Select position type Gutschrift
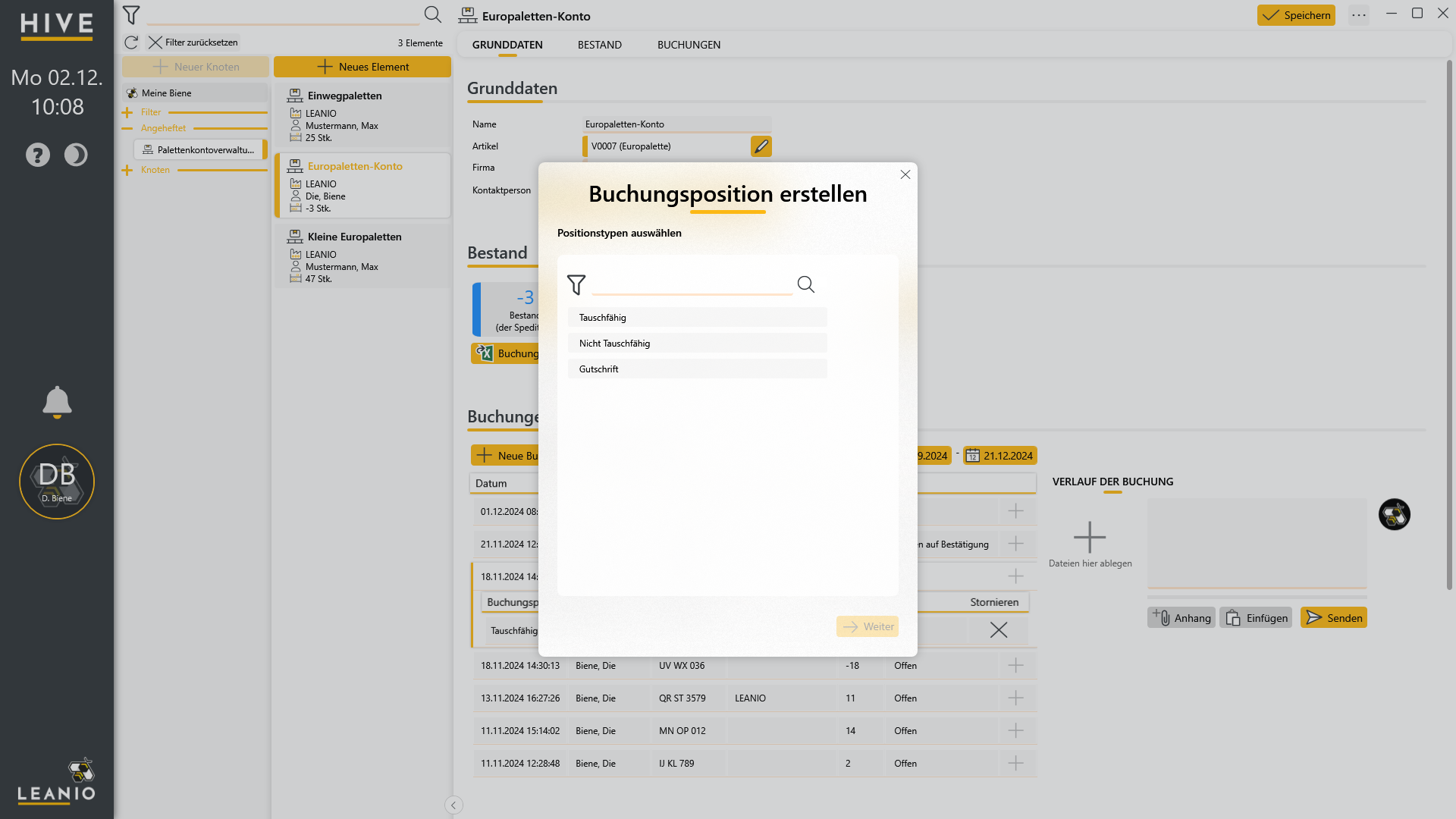Viewport: 1456px width, 819px height. click(697, 369)
